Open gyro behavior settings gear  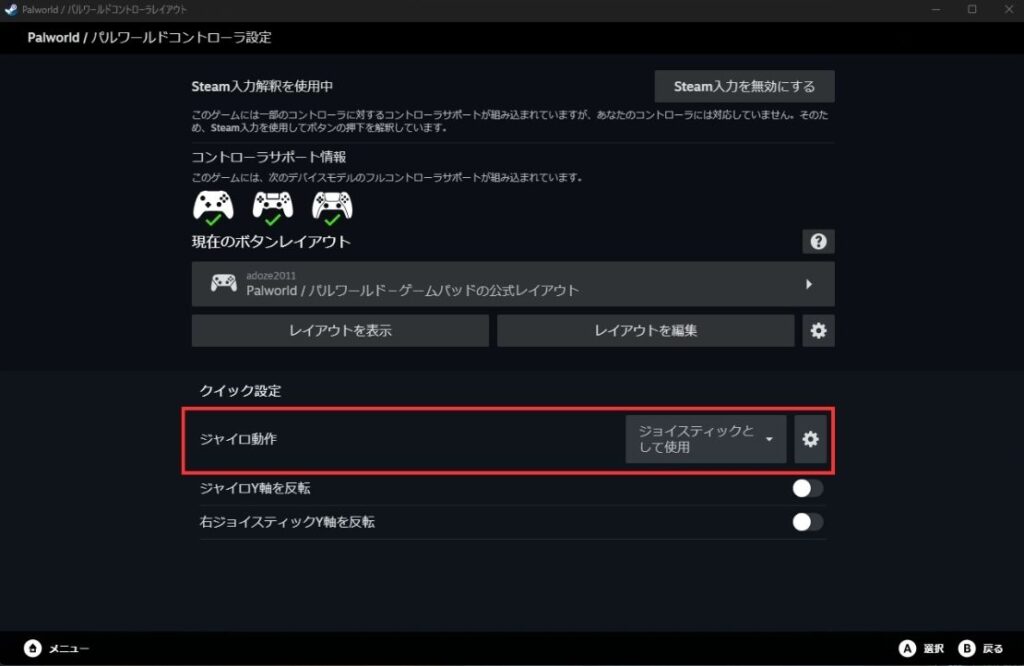point(810,439)
